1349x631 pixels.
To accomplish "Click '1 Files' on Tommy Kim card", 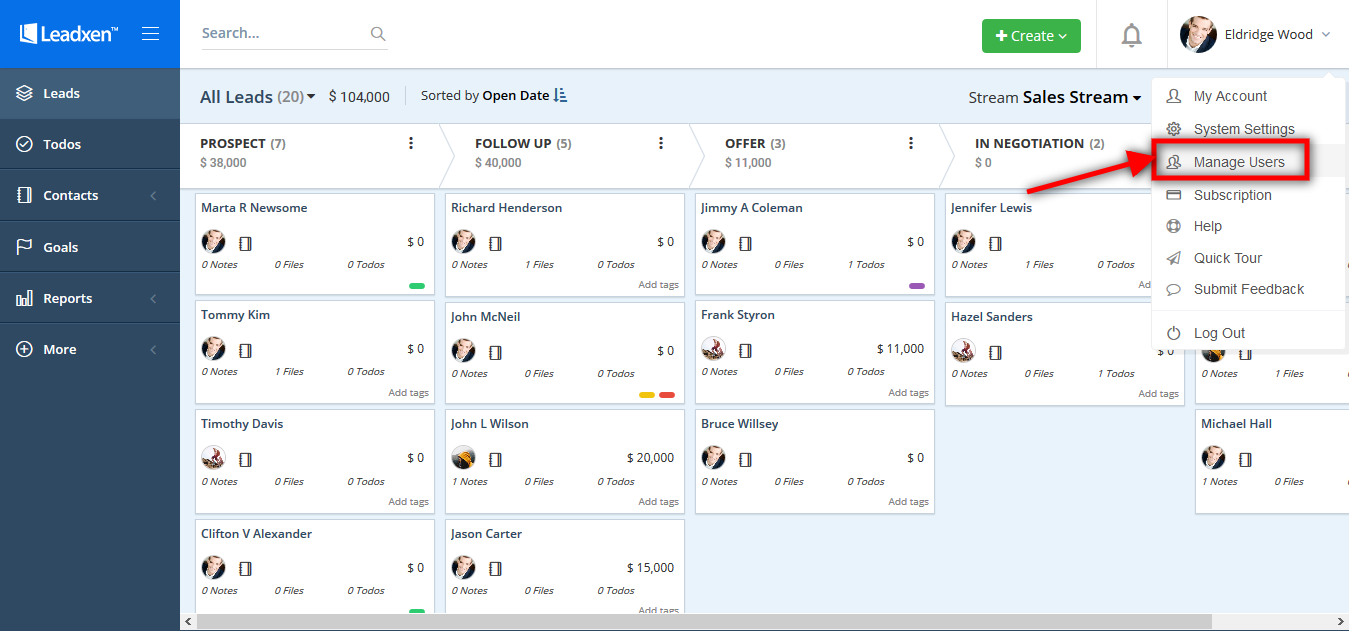I will click(290, 372).
